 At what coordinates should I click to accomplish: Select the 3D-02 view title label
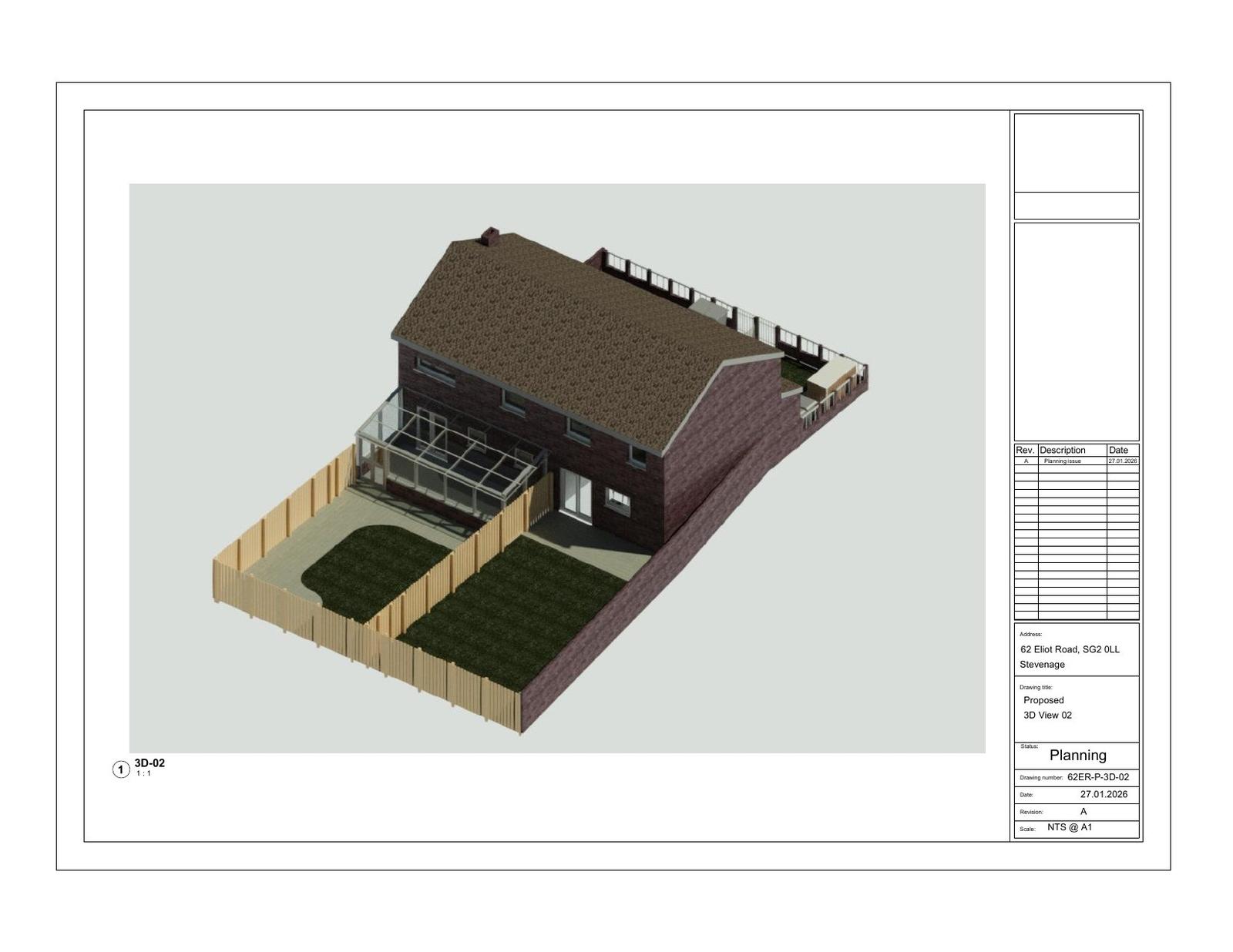(x=150, y=763)
